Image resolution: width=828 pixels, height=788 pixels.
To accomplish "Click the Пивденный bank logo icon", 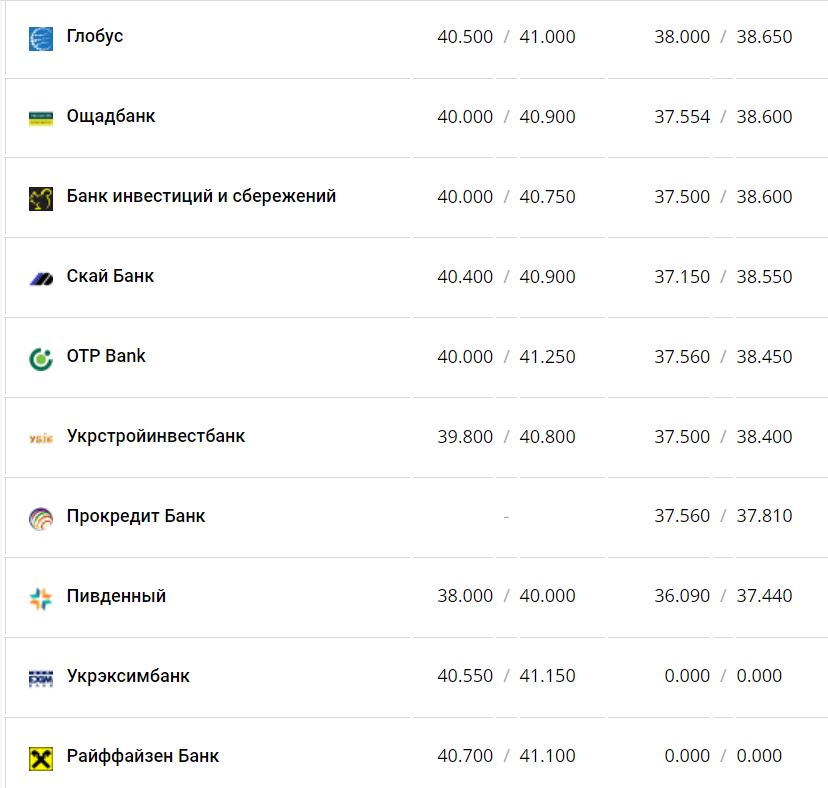I will click(x=41, y=598).
